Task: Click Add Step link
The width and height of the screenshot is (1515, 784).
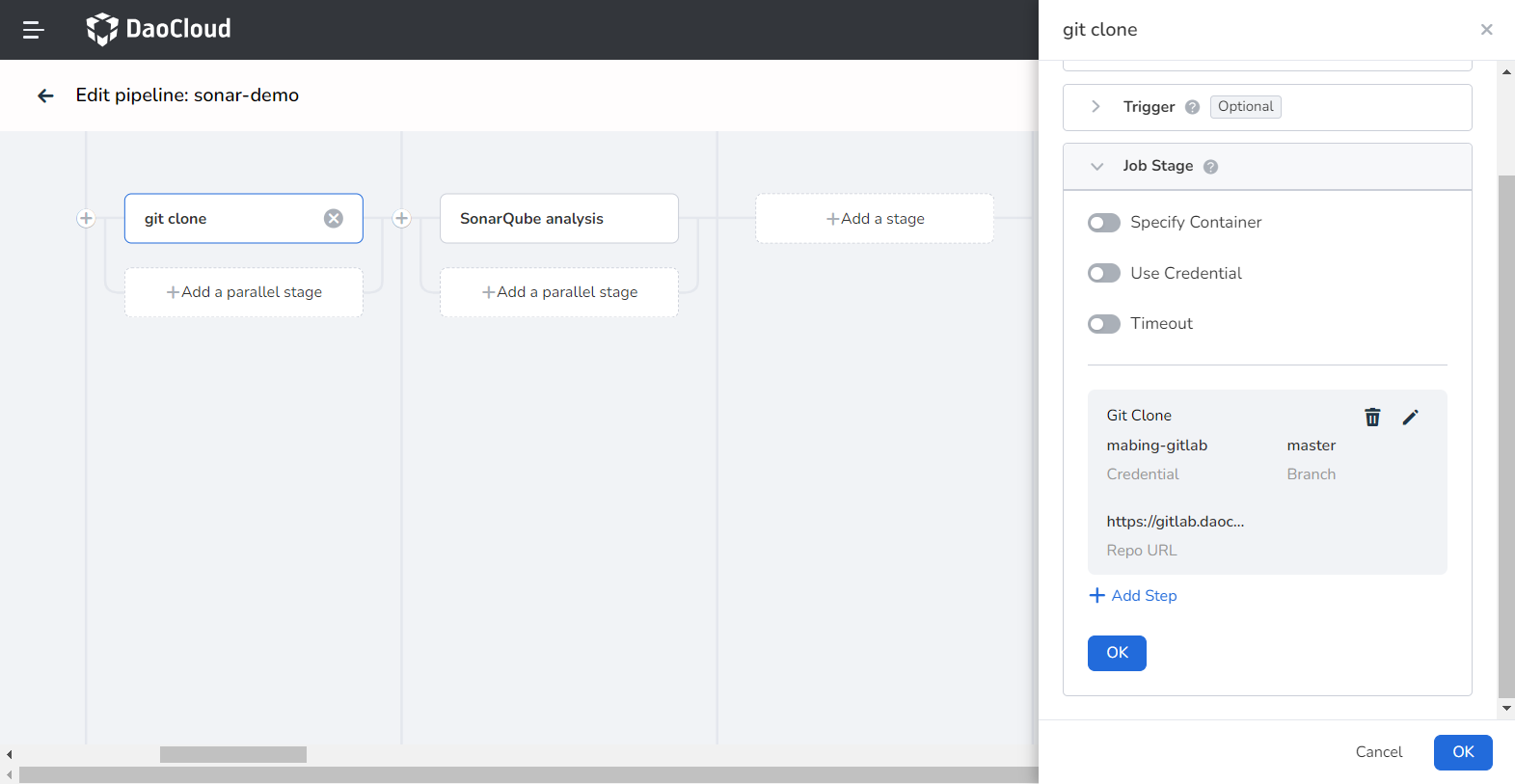Action: click(x=1133, y=596)
